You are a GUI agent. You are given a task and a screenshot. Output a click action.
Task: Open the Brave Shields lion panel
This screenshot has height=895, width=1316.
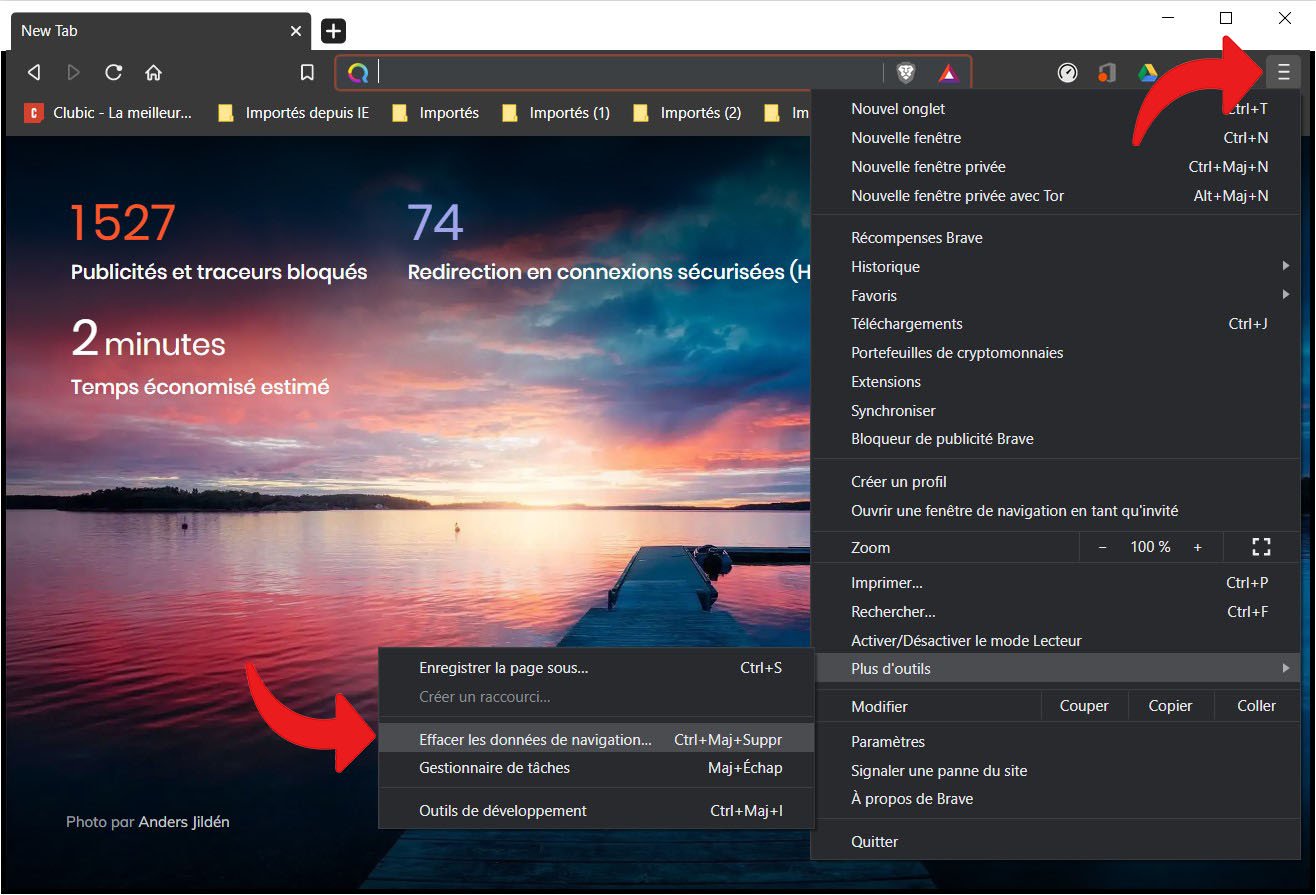pos(906,72)
